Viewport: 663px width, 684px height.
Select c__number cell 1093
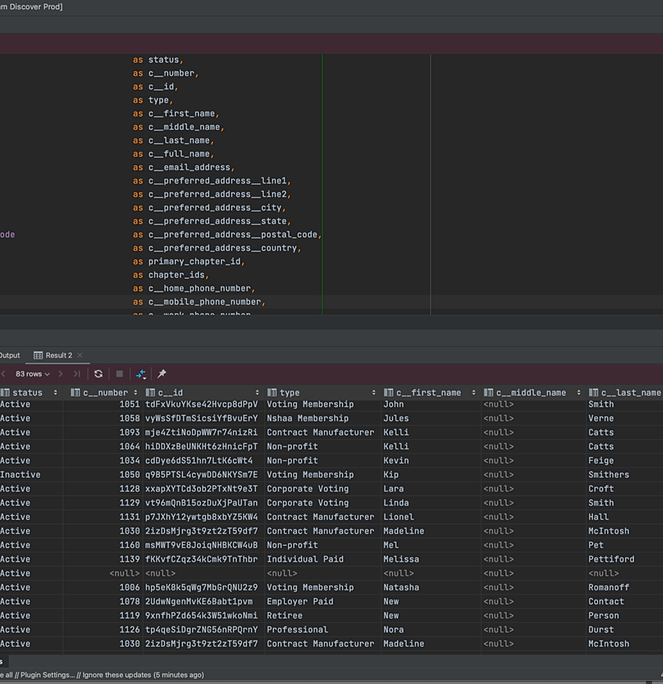(130, 432)
